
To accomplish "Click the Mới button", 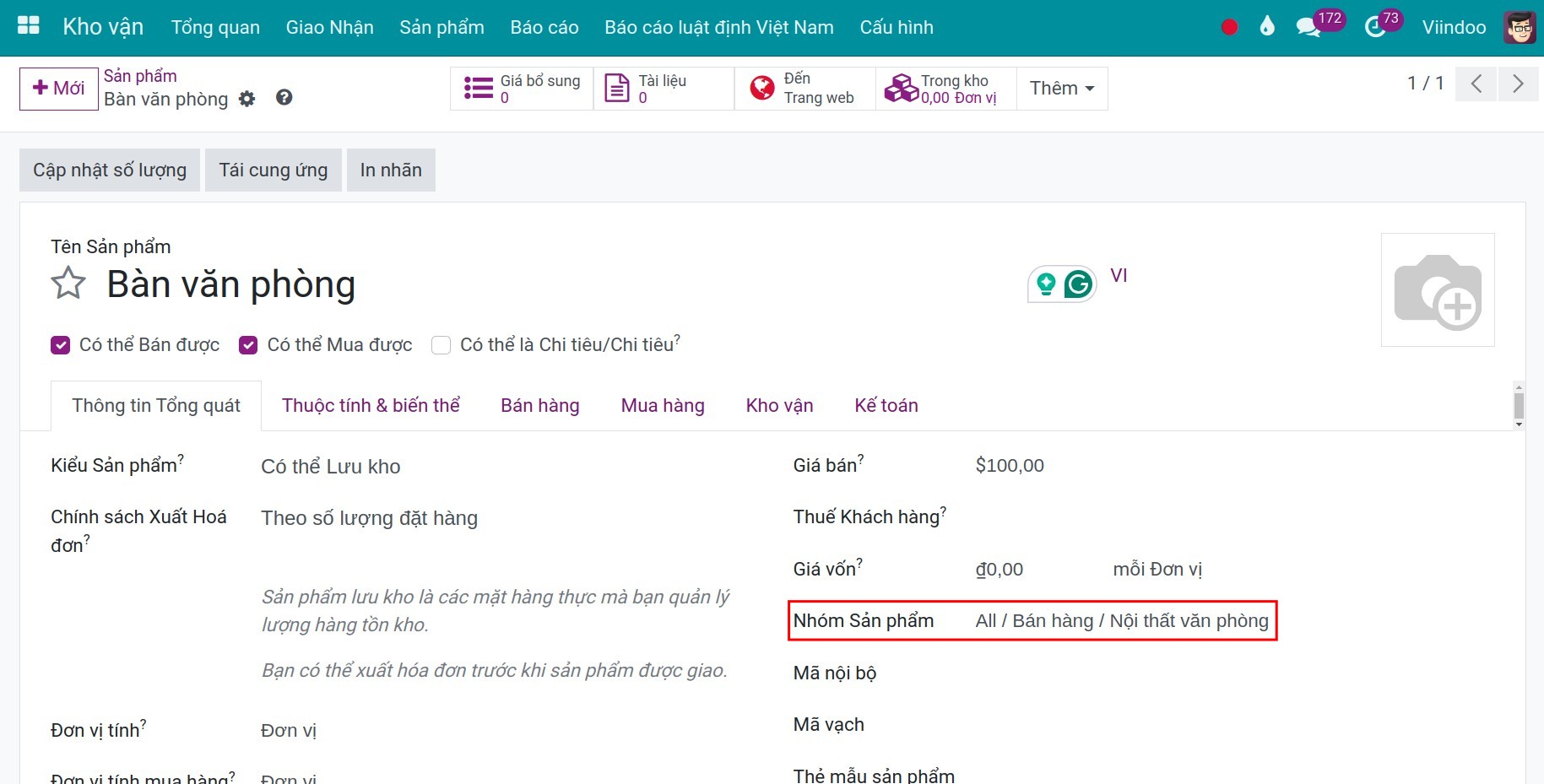I will 59,89.
